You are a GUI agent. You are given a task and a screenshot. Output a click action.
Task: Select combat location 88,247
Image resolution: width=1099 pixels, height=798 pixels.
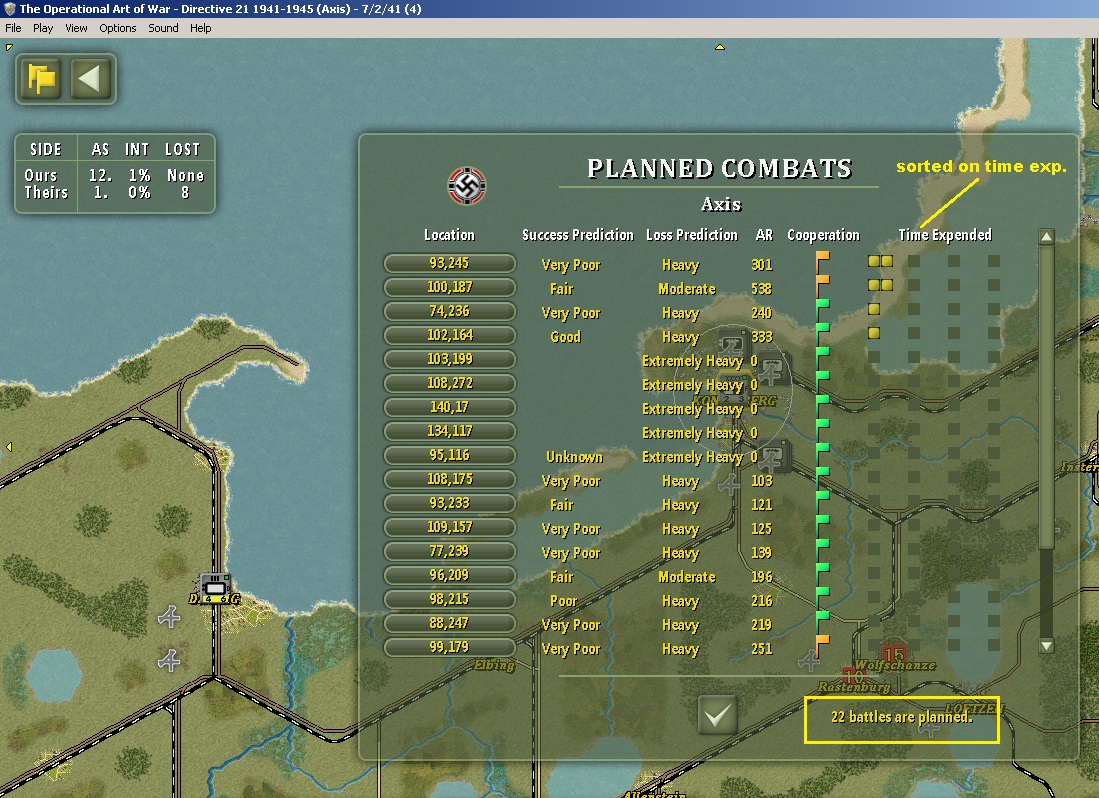pyautogui.click(x=449, y=623)
